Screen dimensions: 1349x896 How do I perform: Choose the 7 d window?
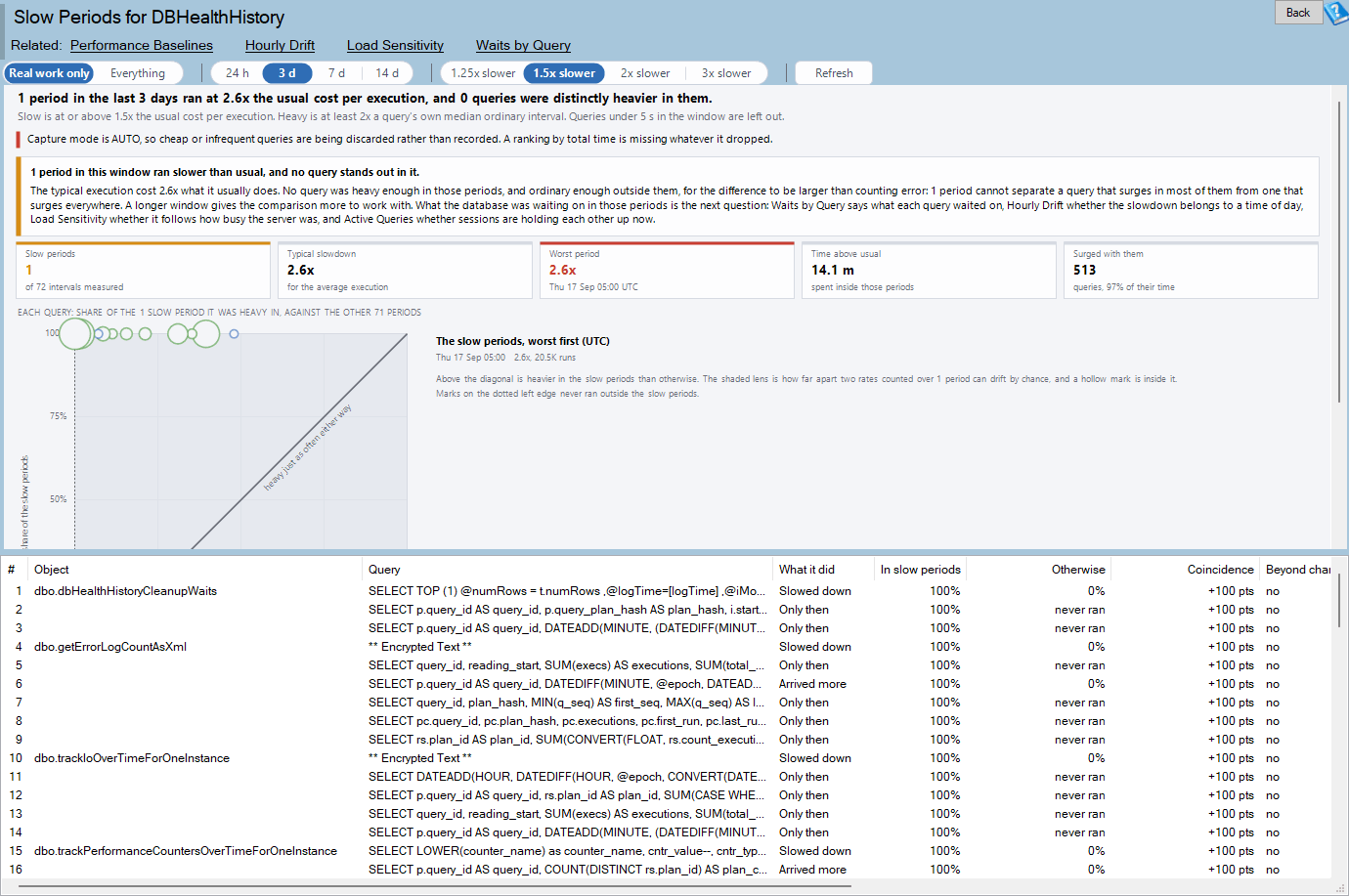click(x=336, y=73)
